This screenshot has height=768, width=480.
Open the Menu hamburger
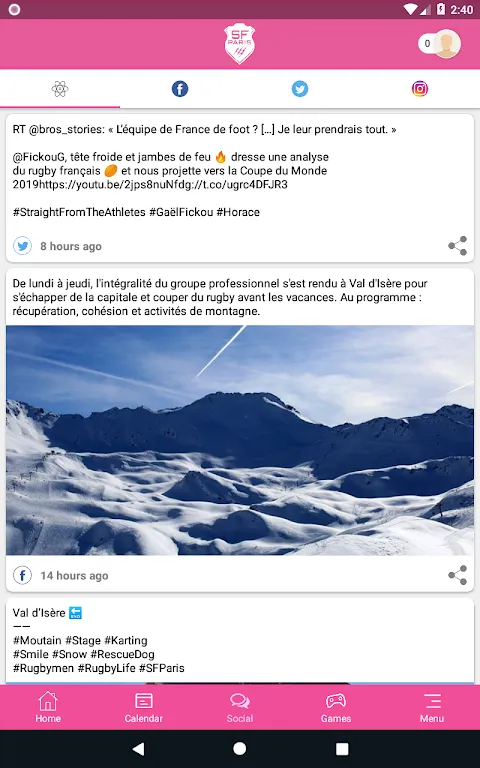click(x=432, y=707)
